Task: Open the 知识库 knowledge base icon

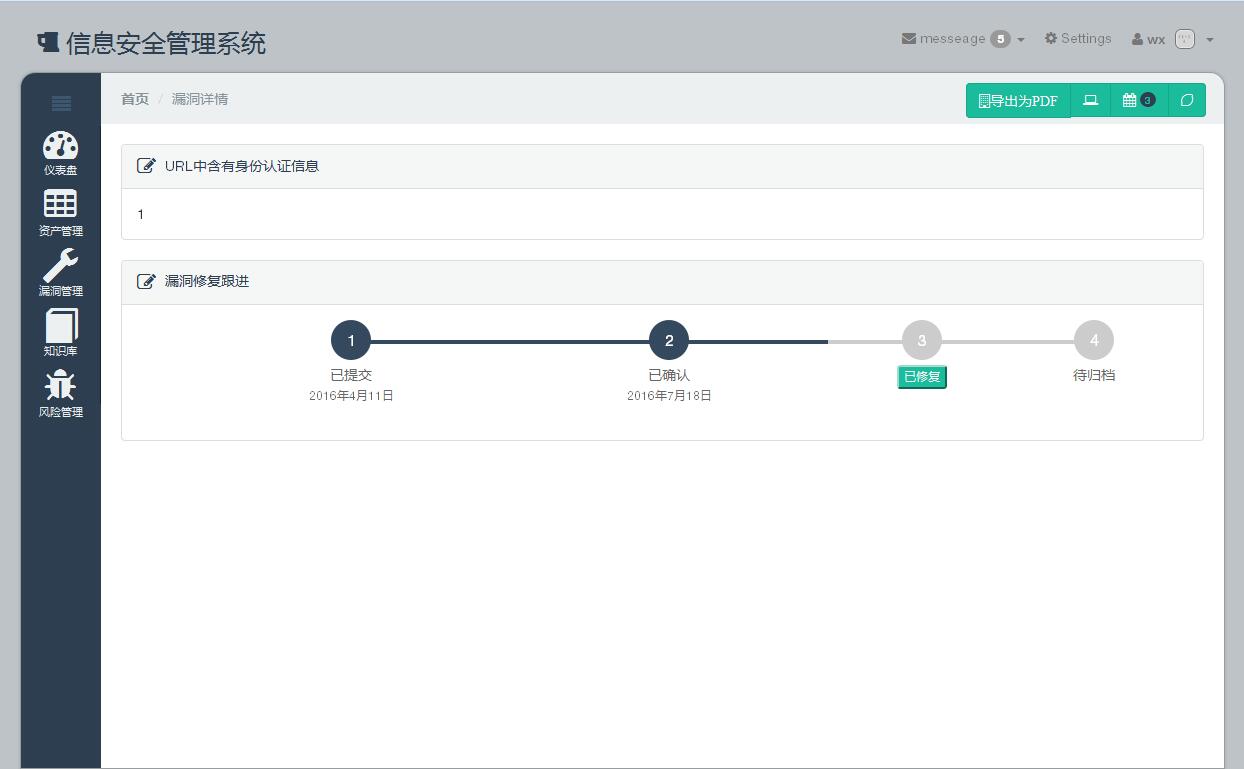Action: 61,326
